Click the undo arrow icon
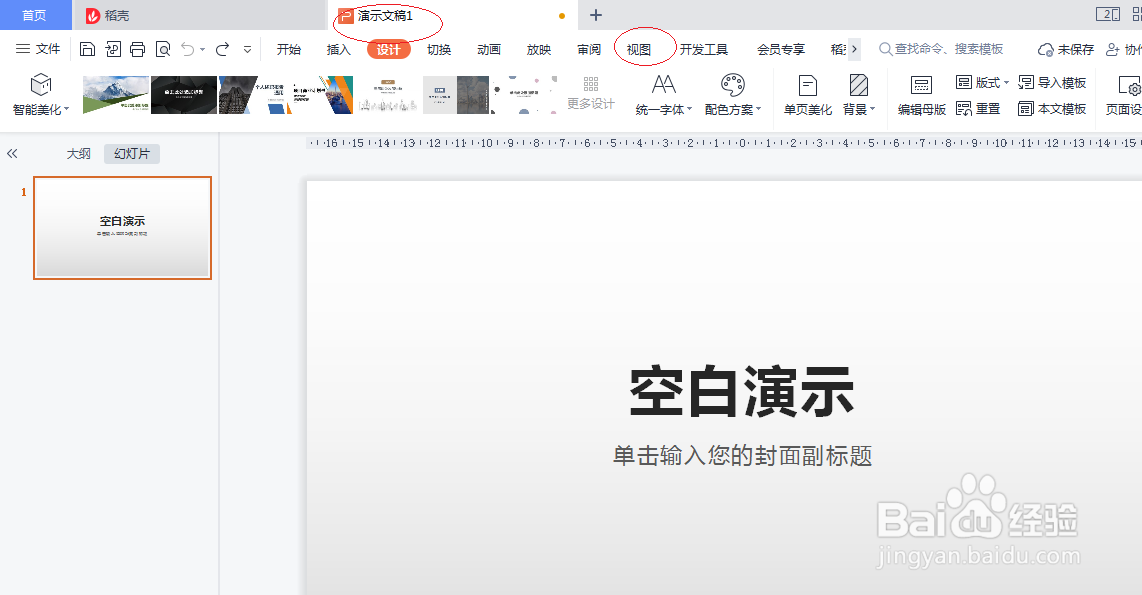Screen dimensions: 1142x595 click(190, 48)
